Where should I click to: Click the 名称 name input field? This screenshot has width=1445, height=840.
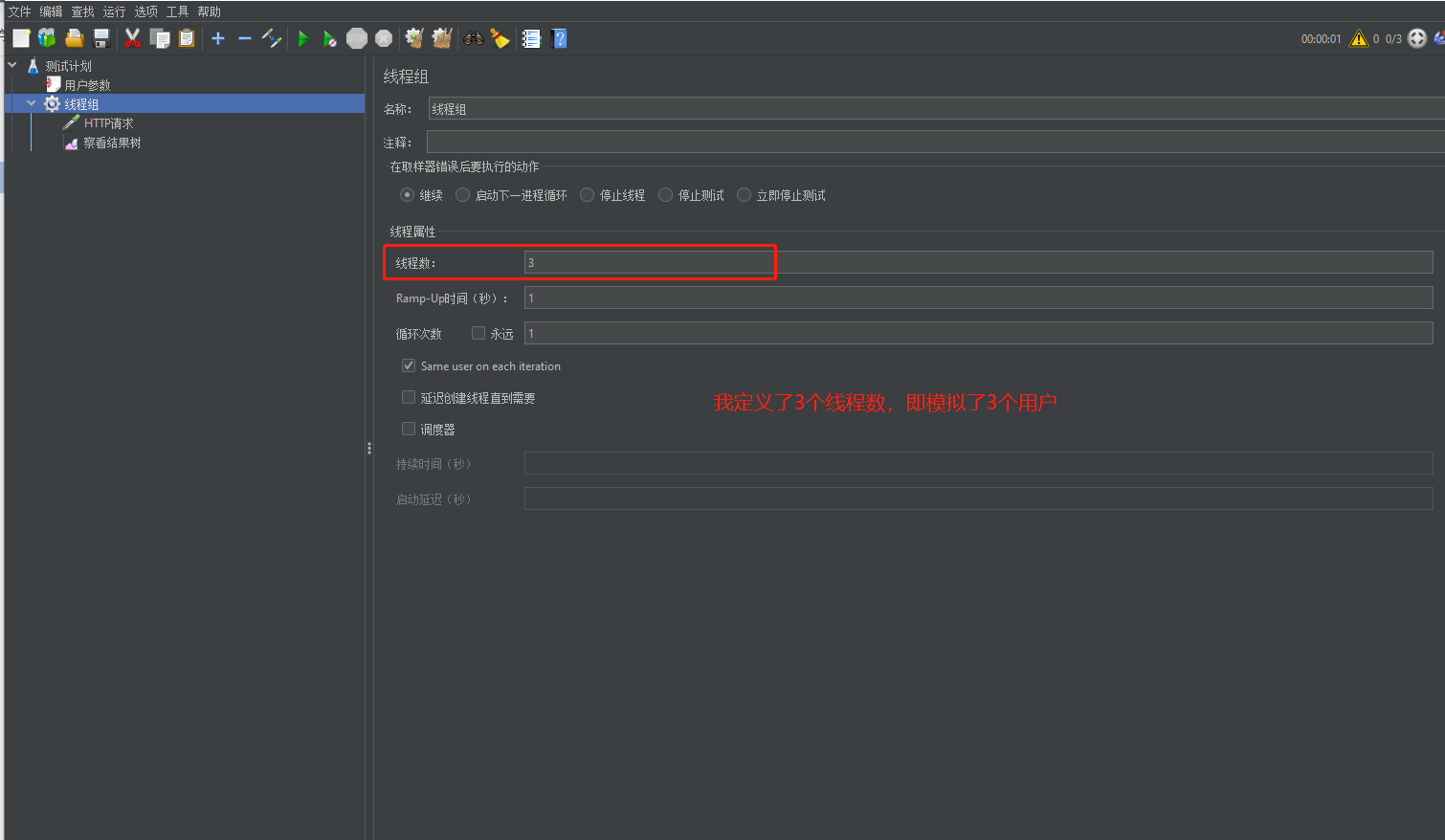coord(936,108)
